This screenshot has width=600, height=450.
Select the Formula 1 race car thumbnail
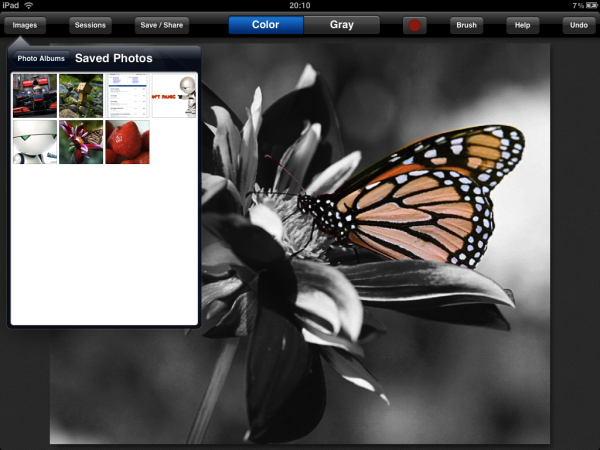coord(34,95)
